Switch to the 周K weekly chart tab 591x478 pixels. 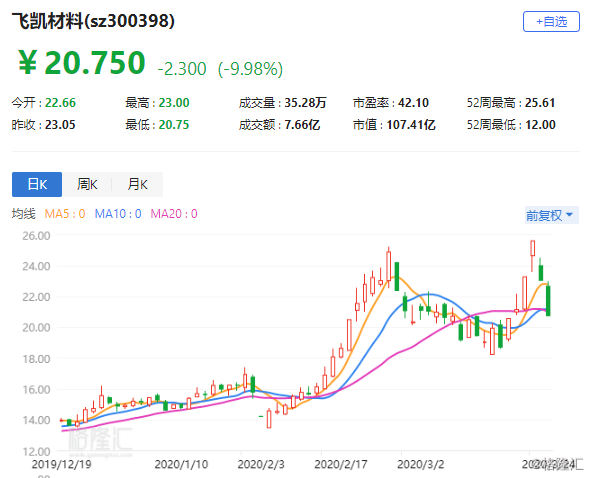(x=87, y=184)
